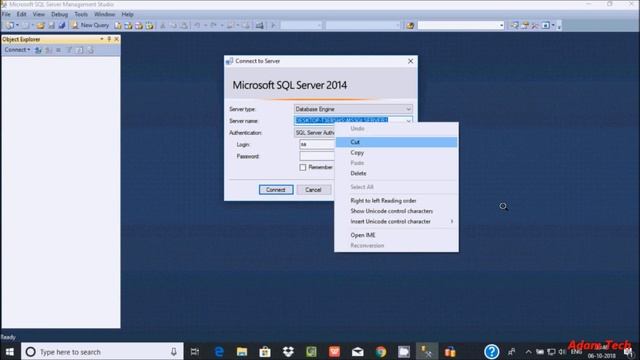
Task: Open Insert Unicode control character submenu
Action: [x=396, y=222]
